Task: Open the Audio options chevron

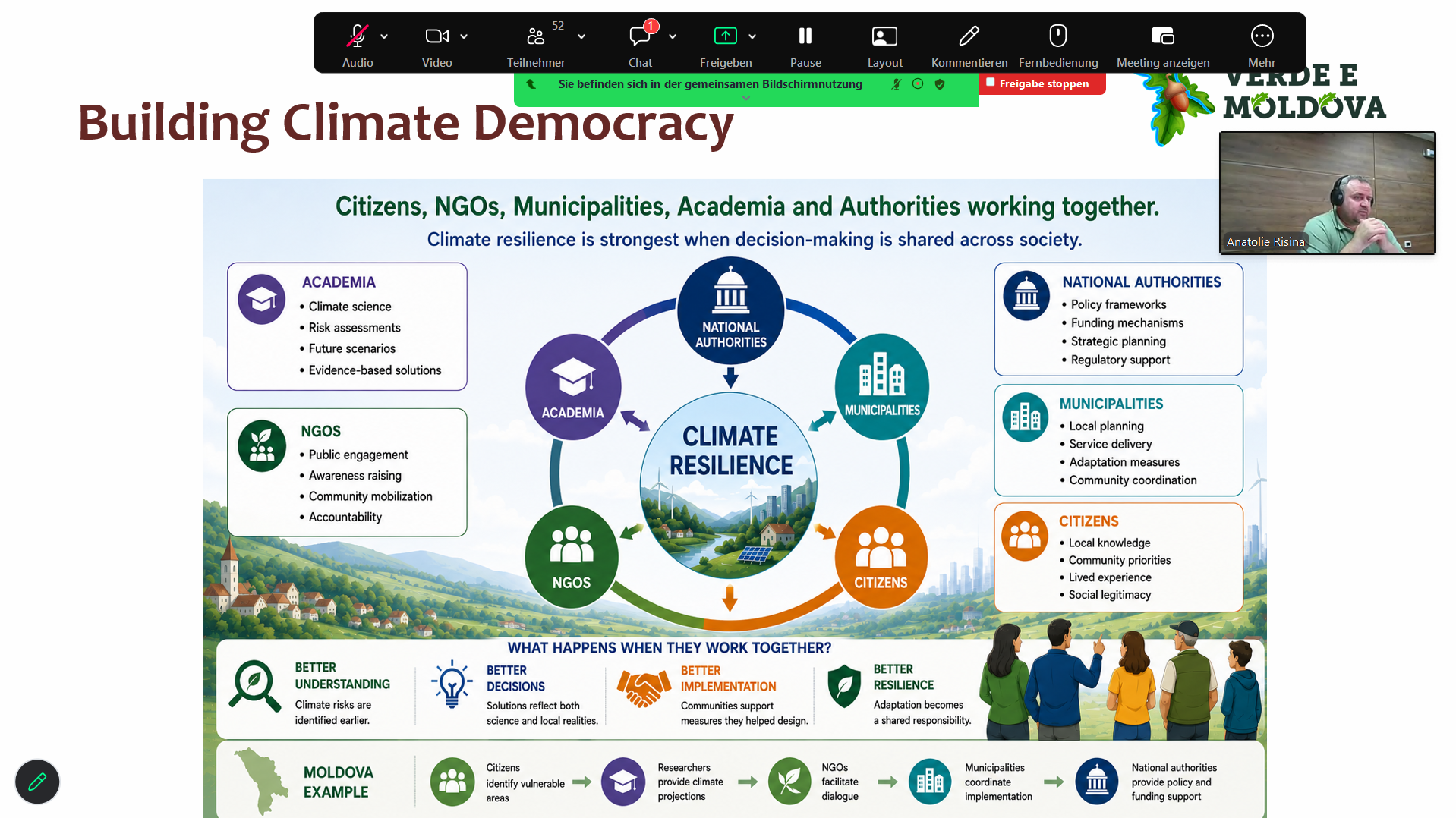Action: 384,36
